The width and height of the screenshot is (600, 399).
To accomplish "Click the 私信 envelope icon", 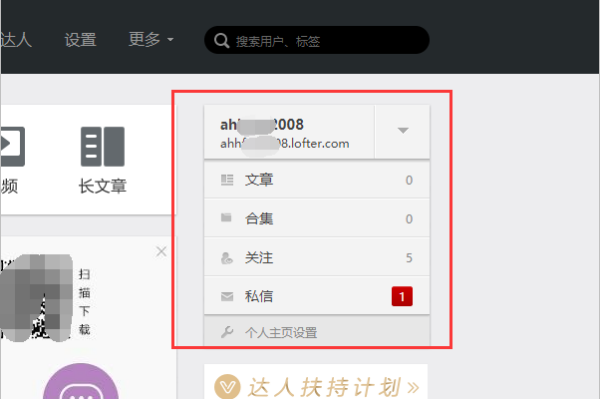I will point(227,296).
